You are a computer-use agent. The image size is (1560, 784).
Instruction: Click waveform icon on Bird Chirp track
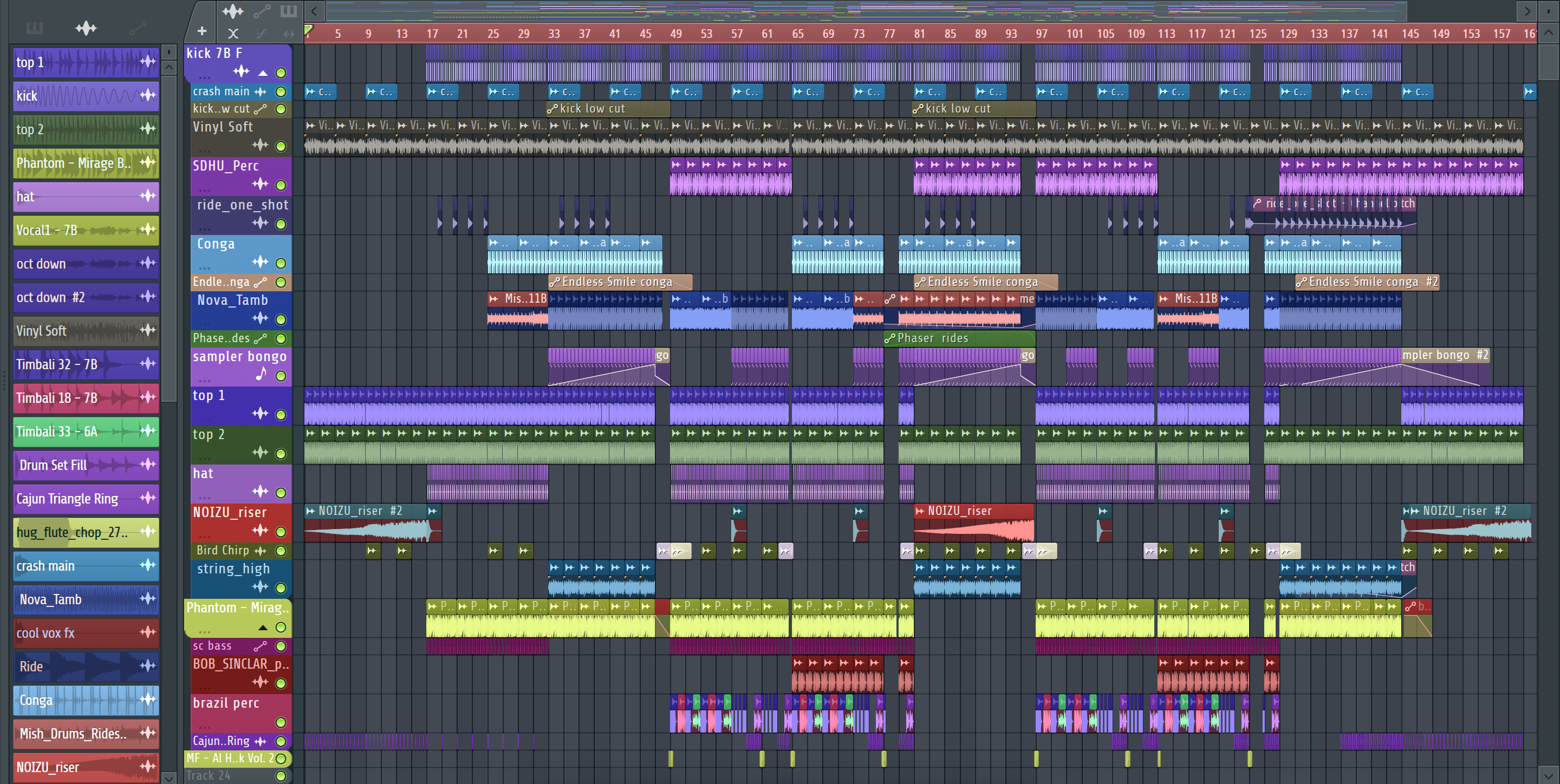click(261, 551)
